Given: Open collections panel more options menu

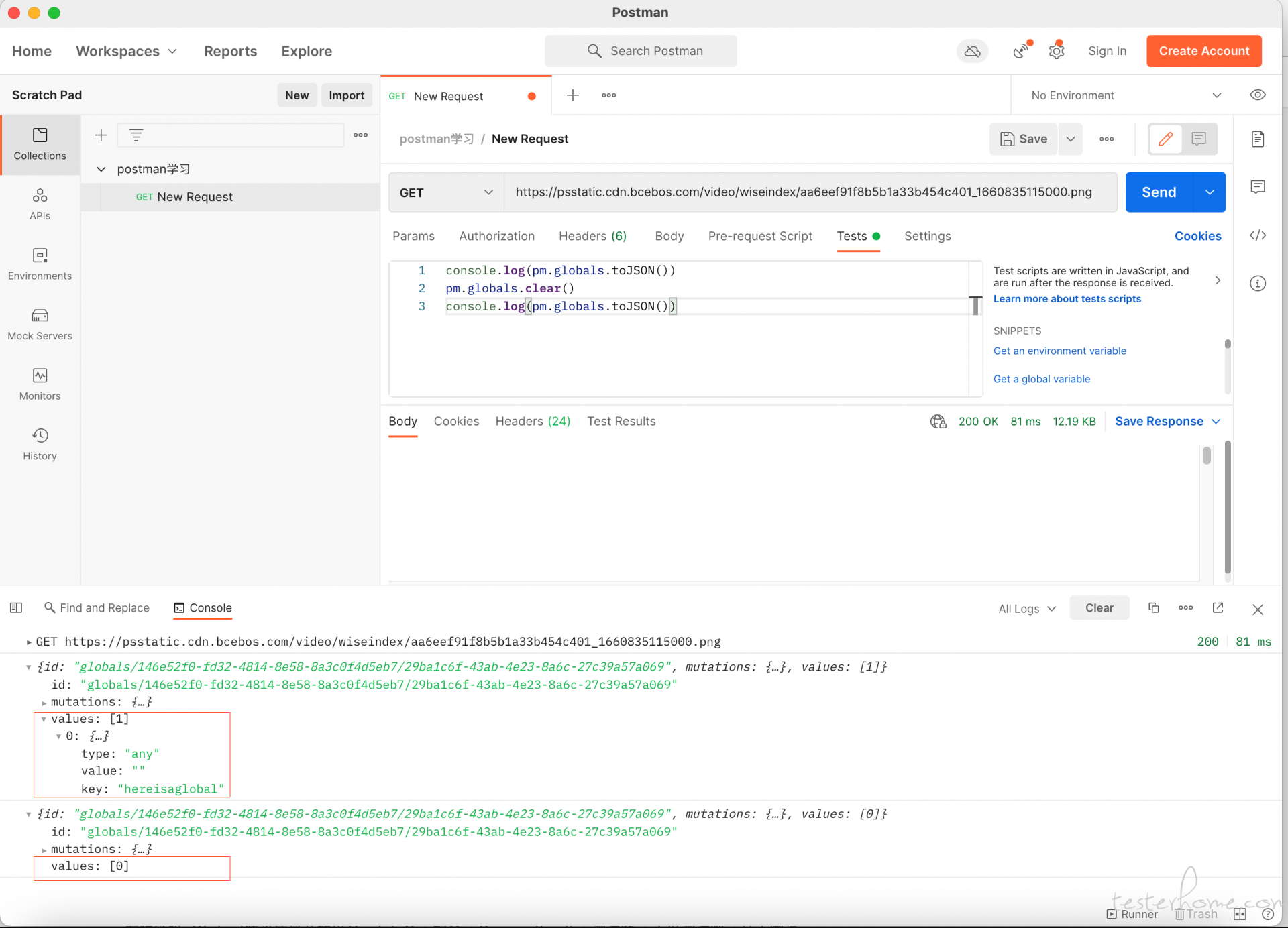Looking at the screenshot, I should click(361, 135).
